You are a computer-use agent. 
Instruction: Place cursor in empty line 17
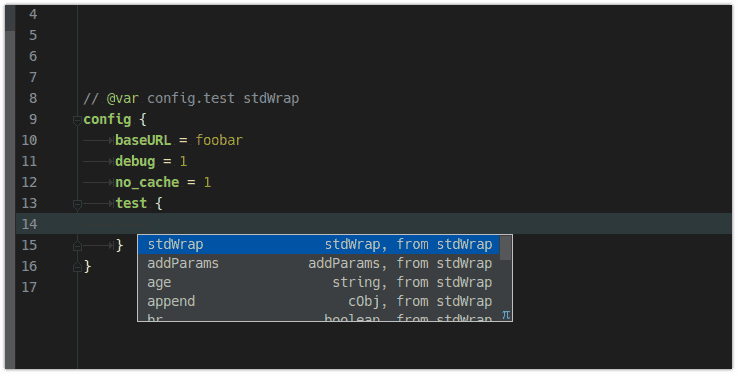(376, 287)
